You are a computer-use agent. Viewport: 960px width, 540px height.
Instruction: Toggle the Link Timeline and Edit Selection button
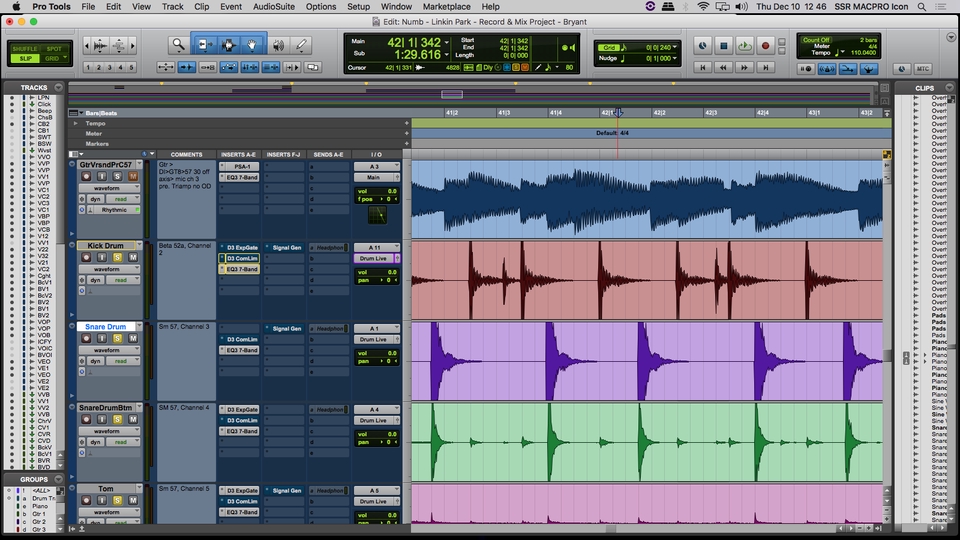click(249, 67)
